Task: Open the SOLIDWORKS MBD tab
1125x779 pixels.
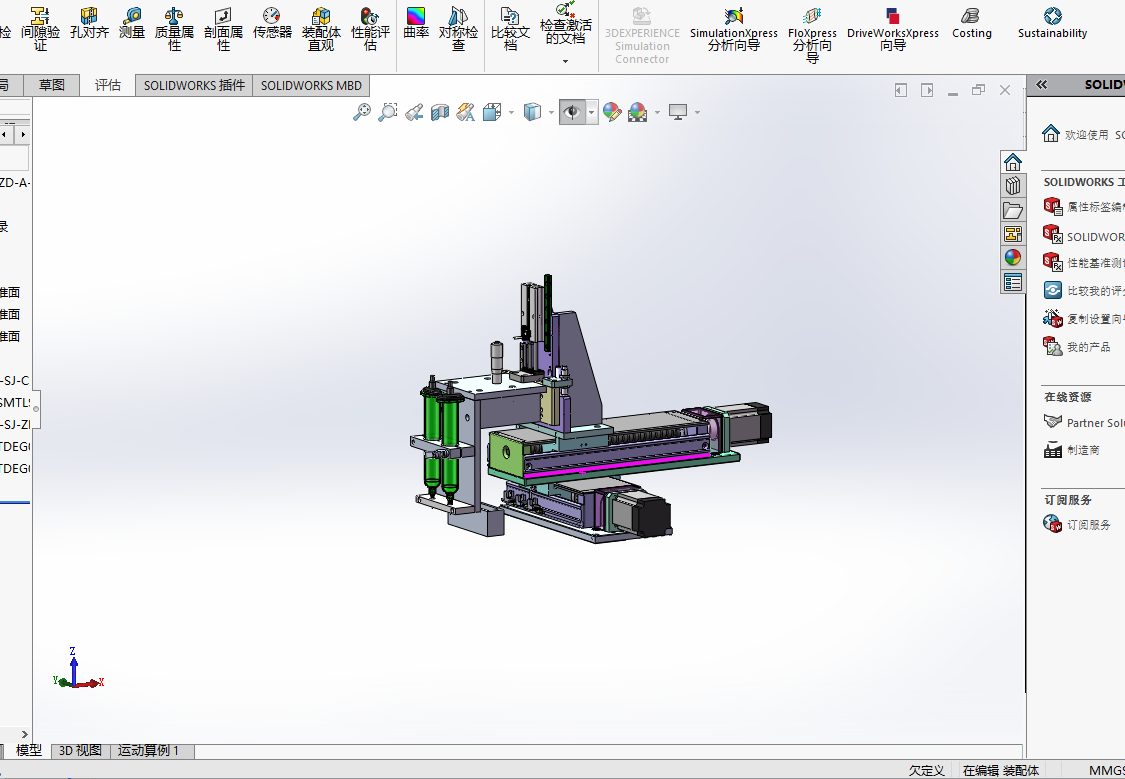Action: point(311,85)
